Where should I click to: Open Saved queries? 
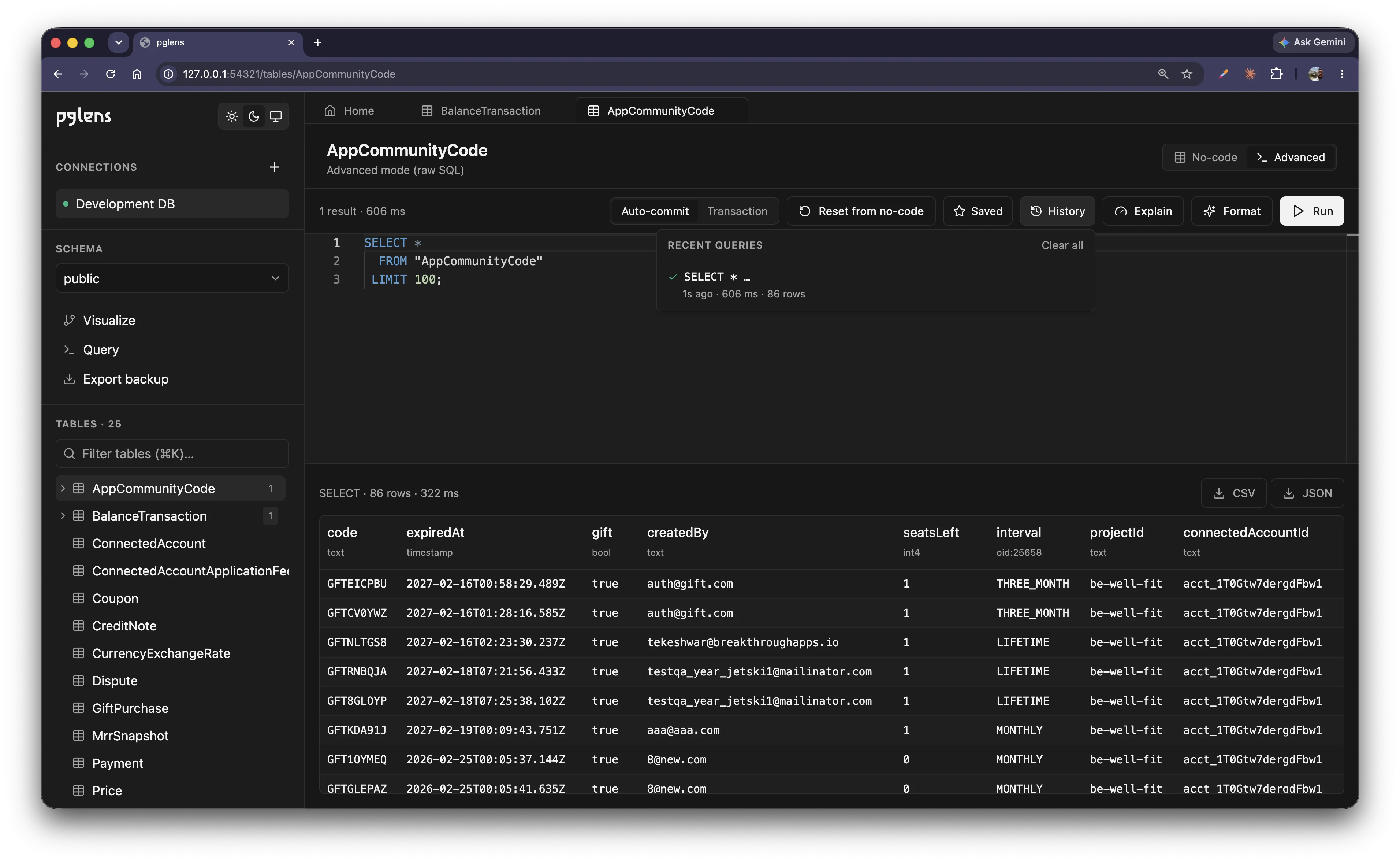[x=978, y=211]
